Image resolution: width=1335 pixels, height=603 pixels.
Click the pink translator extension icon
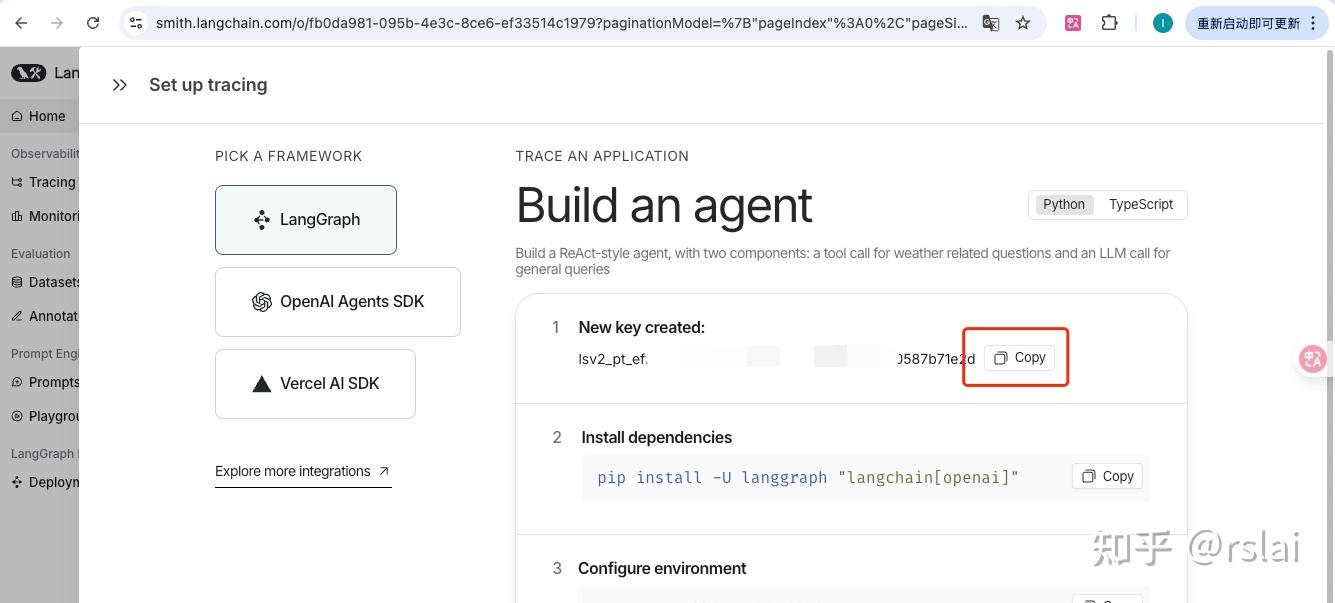[x=1073, y=22]
